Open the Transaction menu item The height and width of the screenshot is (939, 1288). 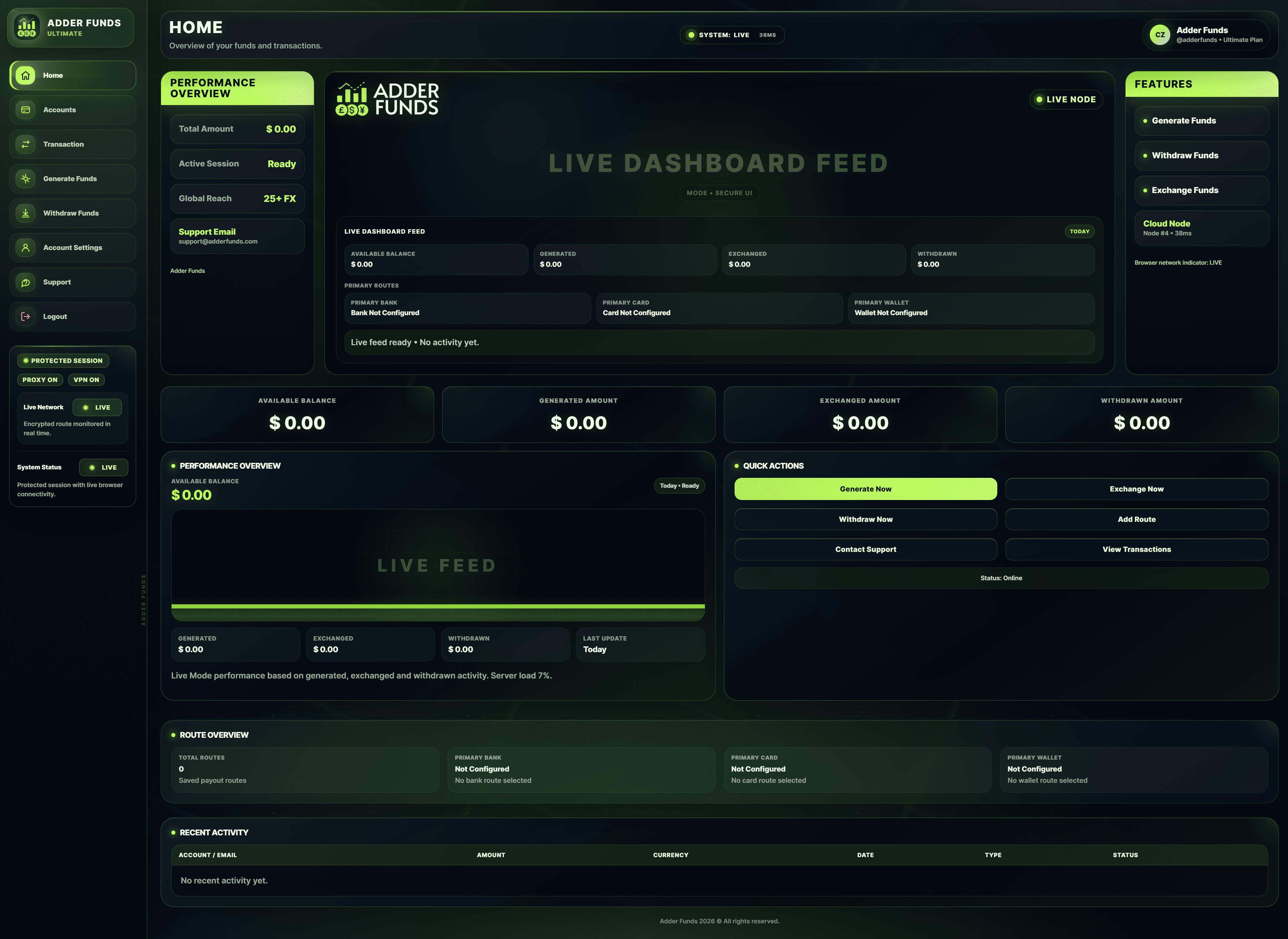pyautogui.click(x=73, y=144)
